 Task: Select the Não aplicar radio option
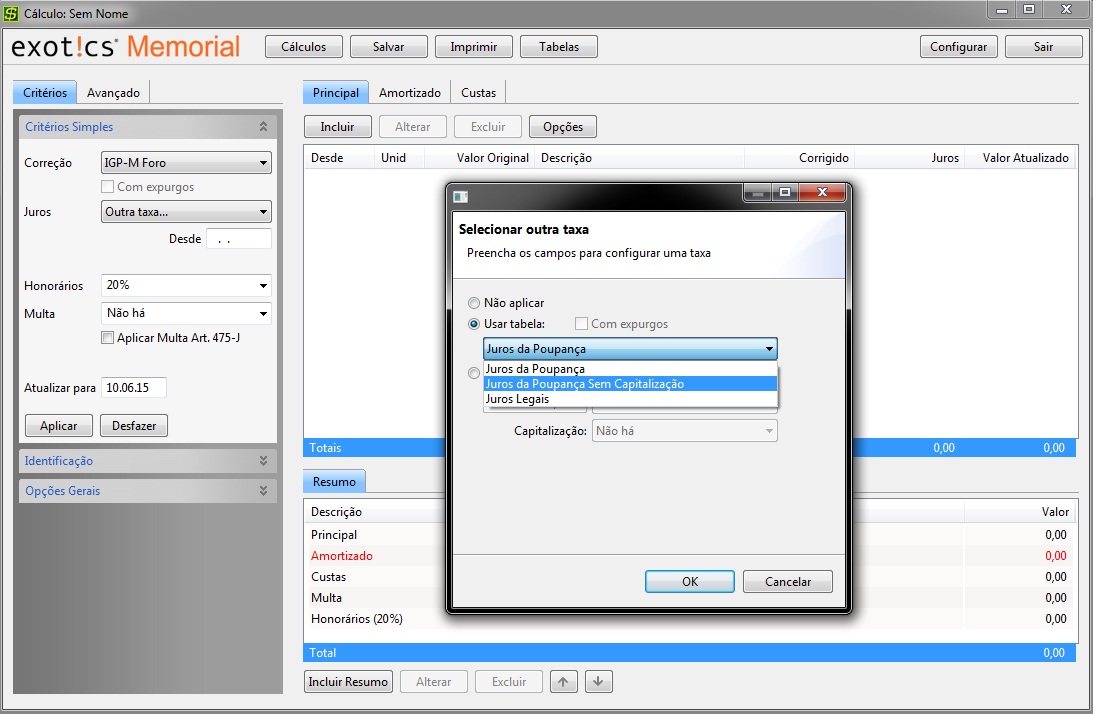coord(474,303)
